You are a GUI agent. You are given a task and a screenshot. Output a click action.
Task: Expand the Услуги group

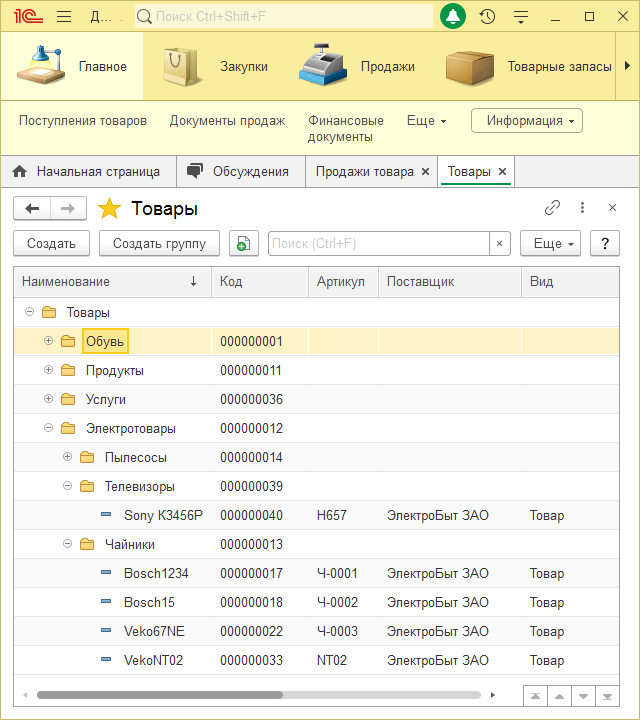(x=48, y=399)
